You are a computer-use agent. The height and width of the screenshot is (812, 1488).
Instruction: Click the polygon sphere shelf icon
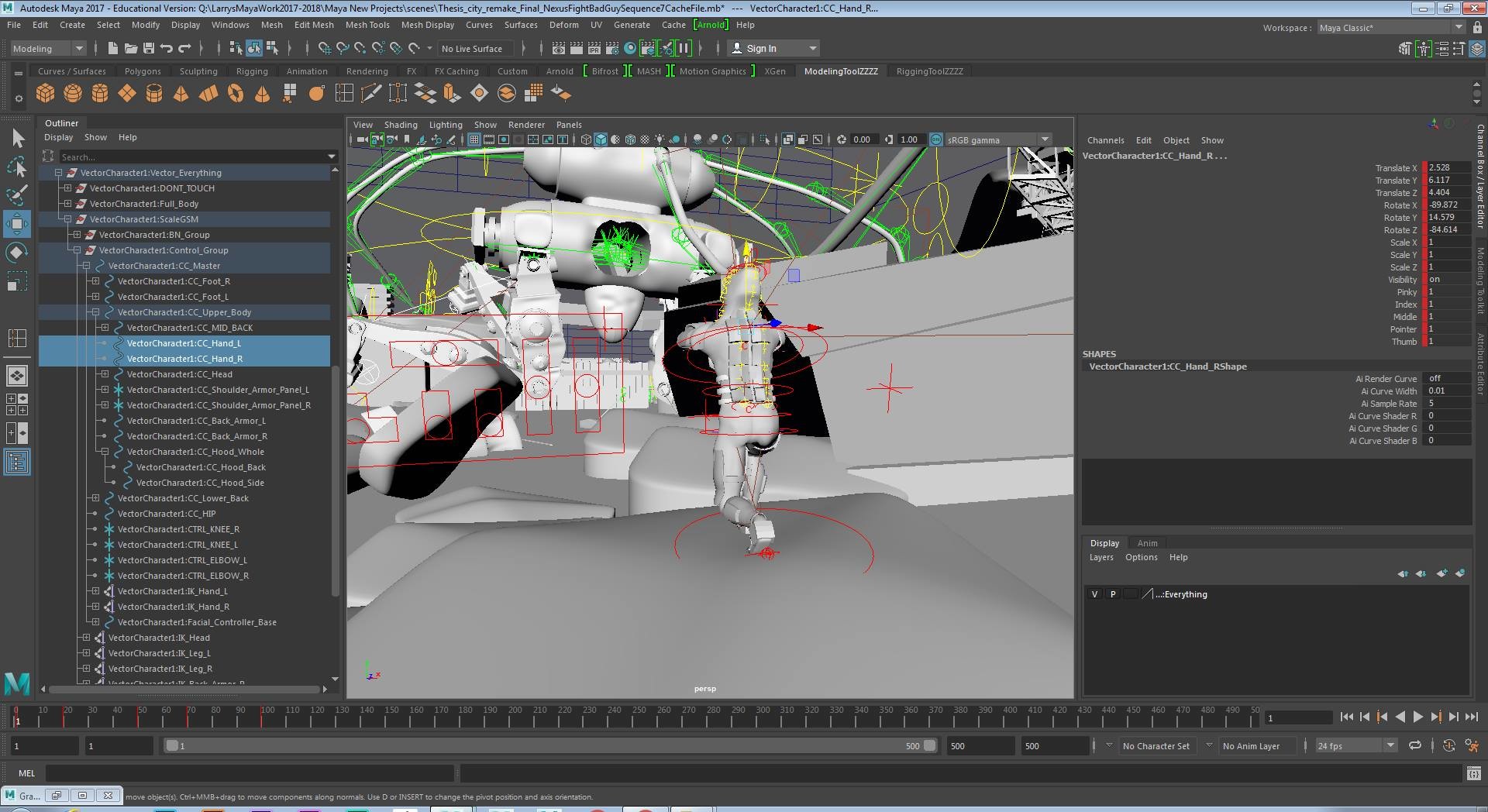(x=73, y=94)
